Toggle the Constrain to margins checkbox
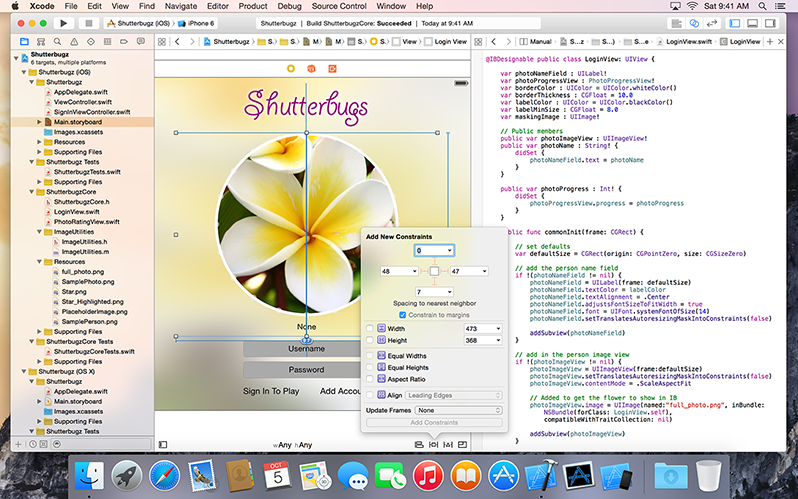 [x=403, y=314]
